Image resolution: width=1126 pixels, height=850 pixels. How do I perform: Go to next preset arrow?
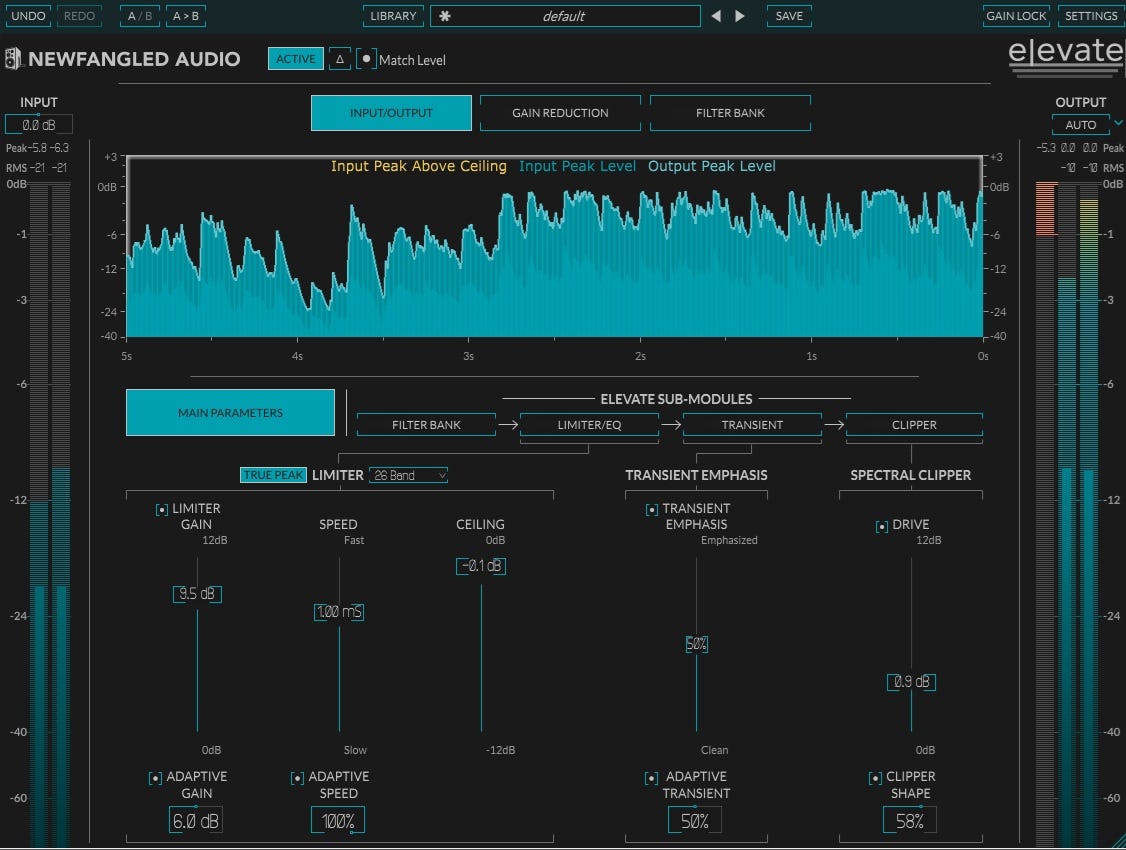coord(740,16)
